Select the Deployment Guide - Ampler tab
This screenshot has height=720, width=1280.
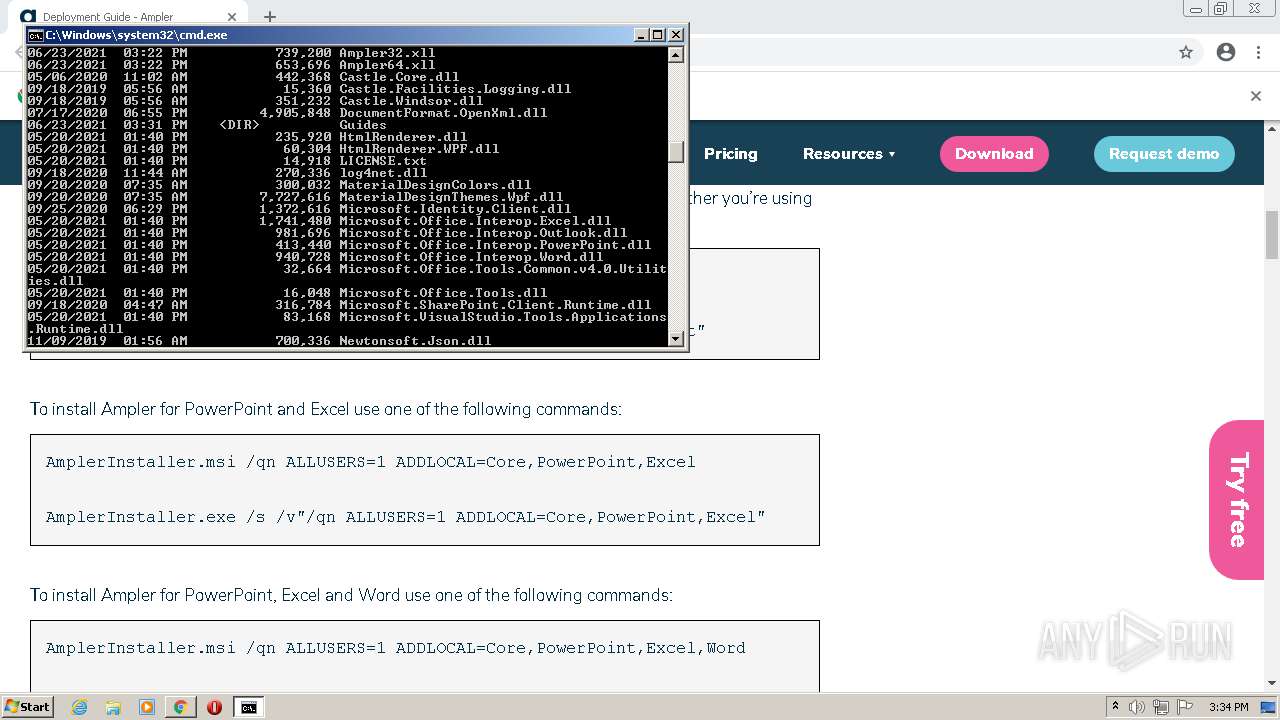(128, 17)
